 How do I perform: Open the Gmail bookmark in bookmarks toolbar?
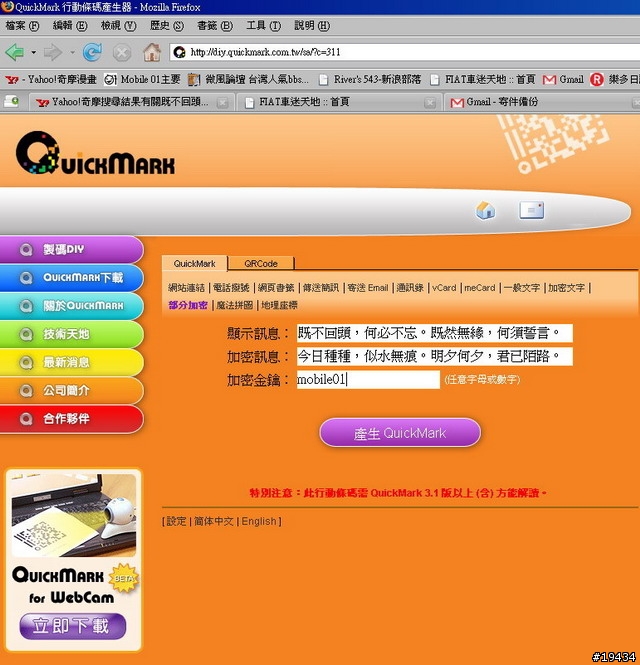563,79
